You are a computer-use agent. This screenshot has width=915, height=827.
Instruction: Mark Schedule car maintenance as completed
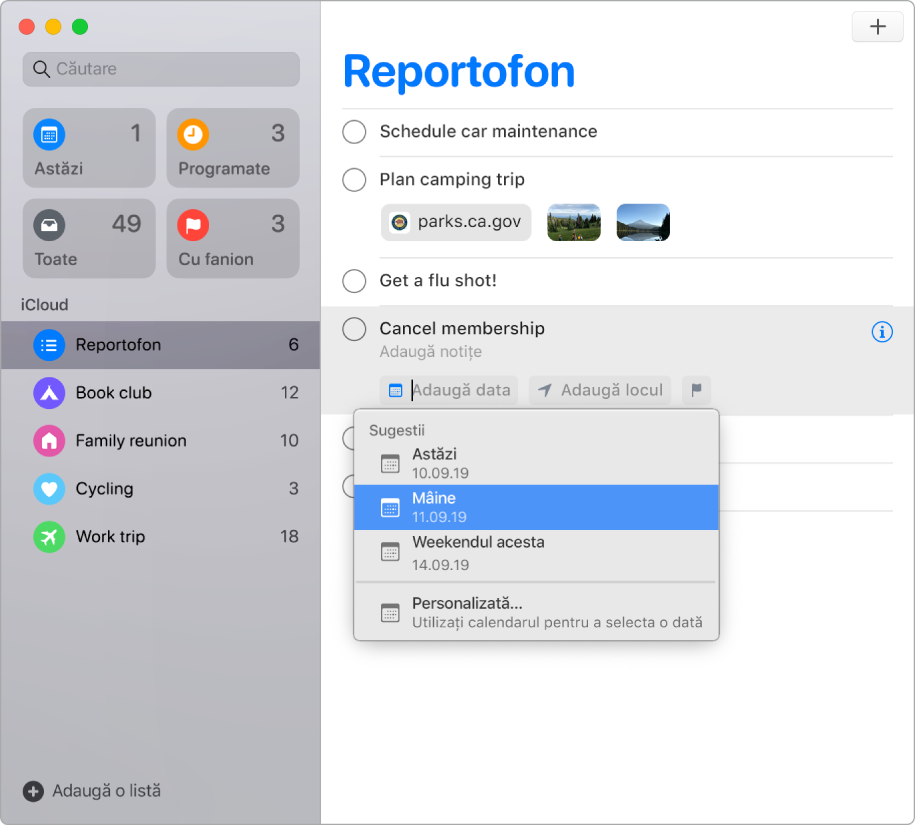point(354,132)
